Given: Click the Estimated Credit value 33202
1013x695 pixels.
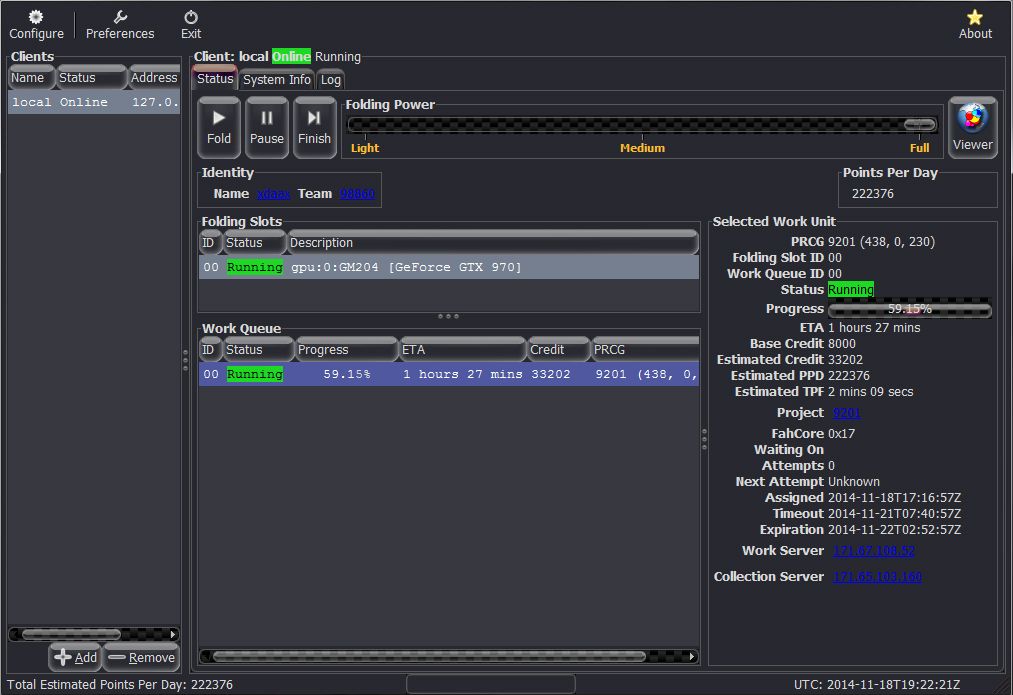Looking at the screenshot, I should click(846, 360).
